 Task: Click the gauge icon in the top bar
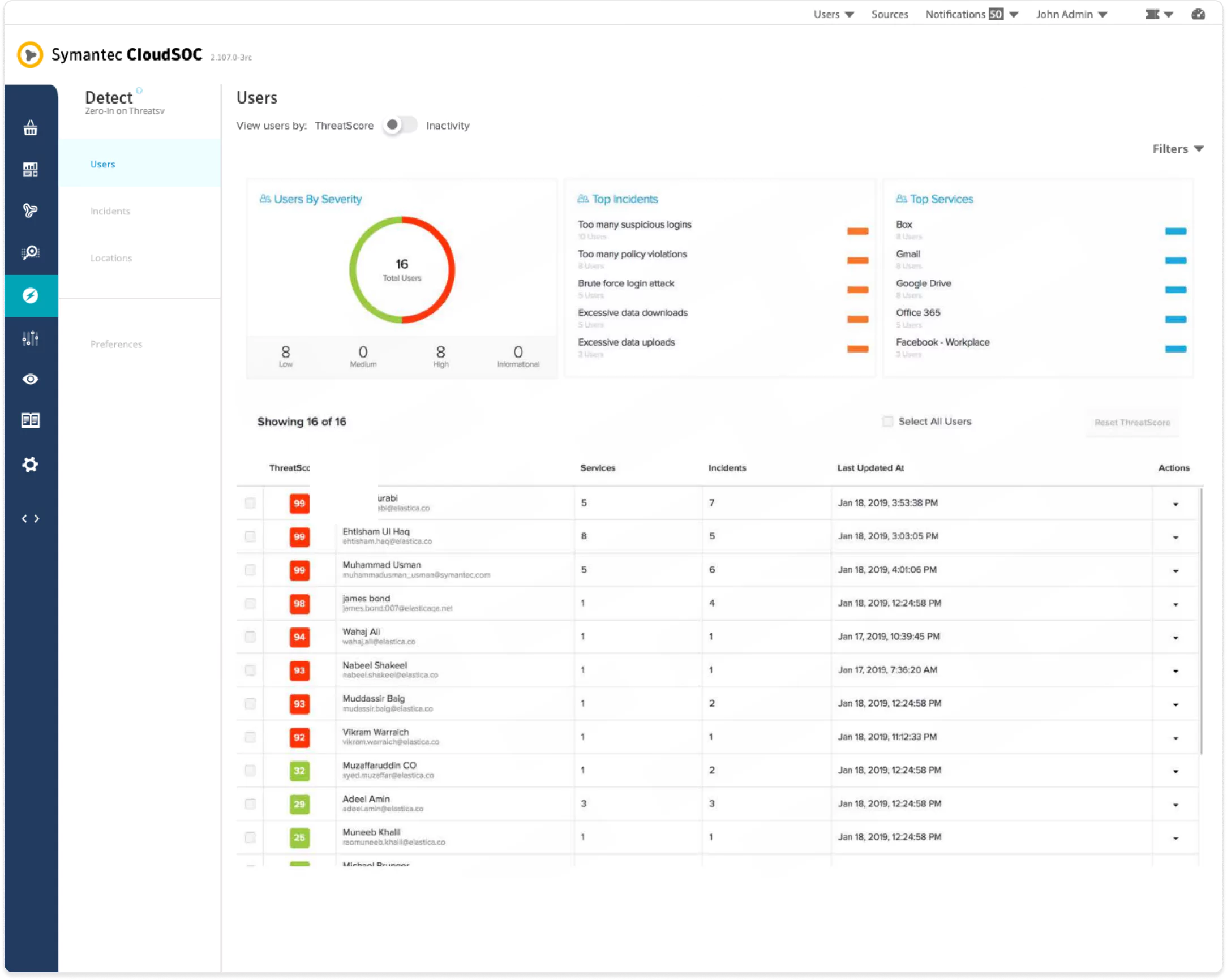click(x=1199, y=14)
